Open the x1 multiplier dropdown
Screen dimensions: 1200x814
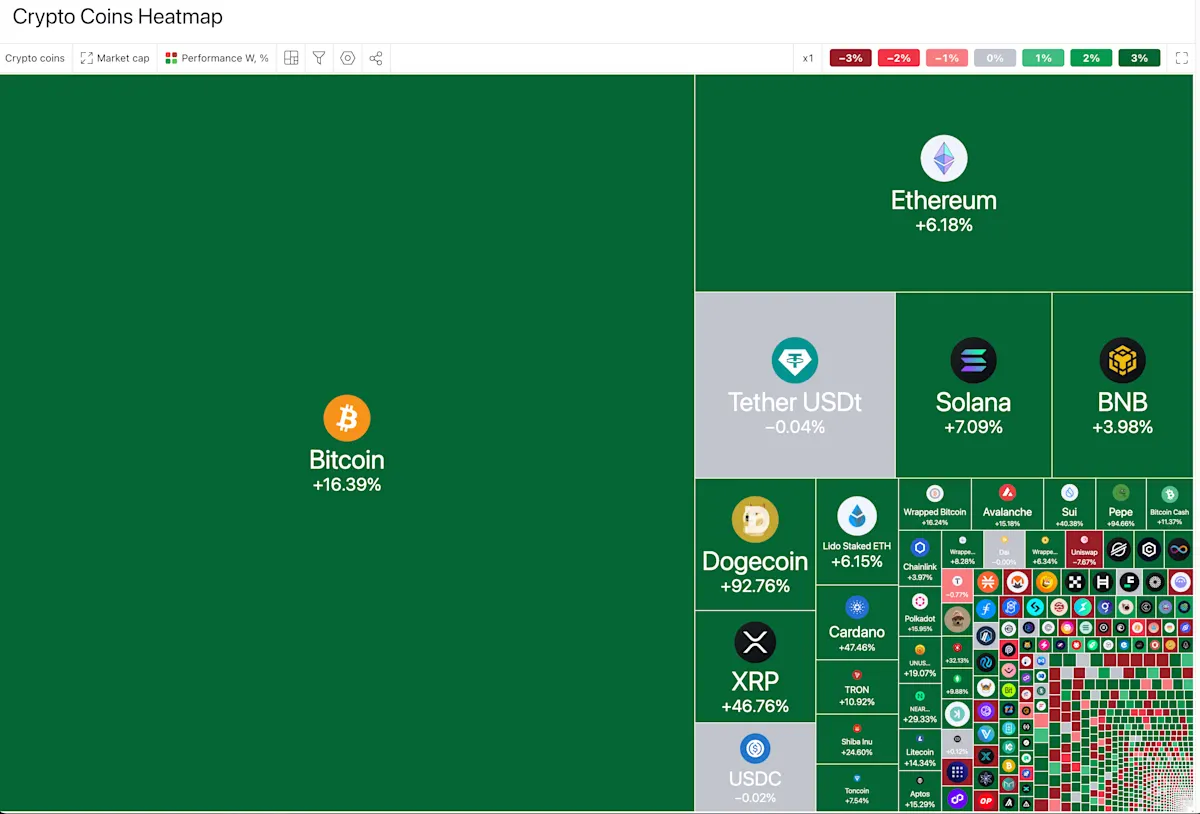pyautogui.click(x=808, y=58)
